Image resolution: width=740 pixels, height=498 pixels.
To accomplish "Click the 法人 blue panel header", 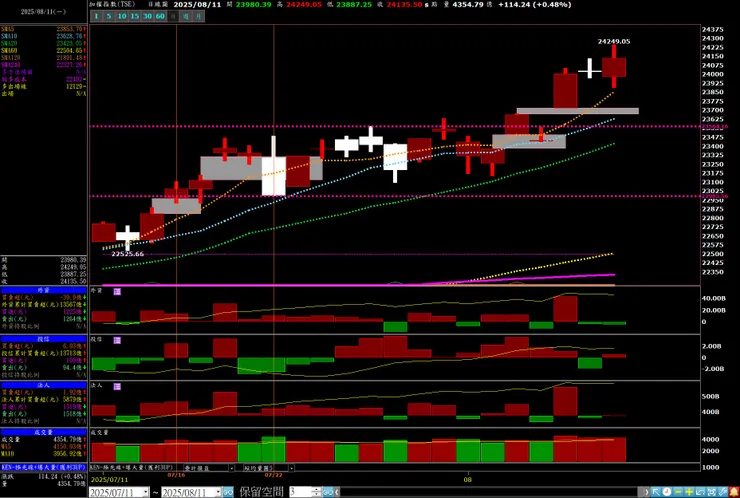I will point(43,385).
